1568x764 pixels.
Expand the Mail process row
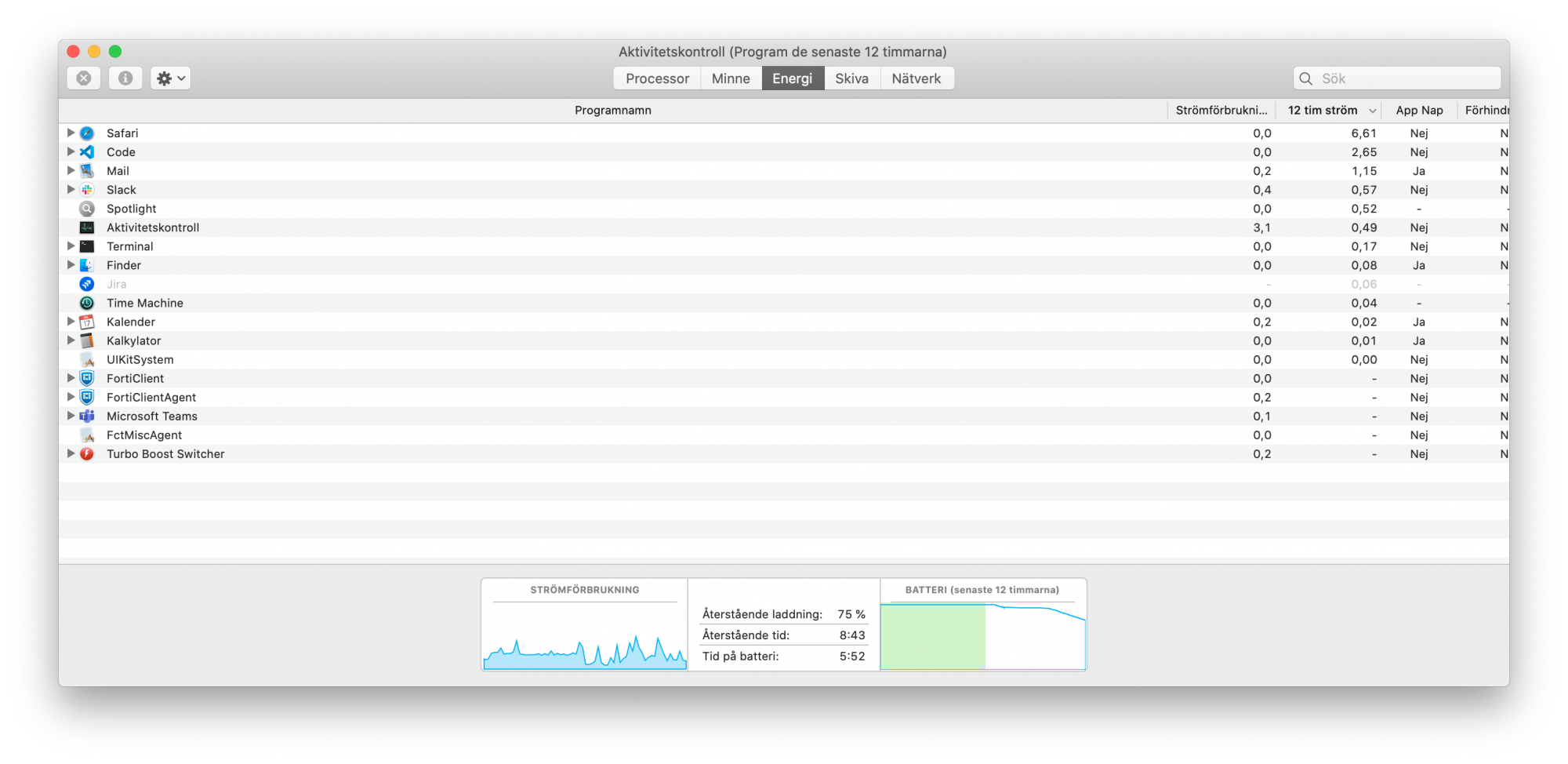tap(71, 171)
